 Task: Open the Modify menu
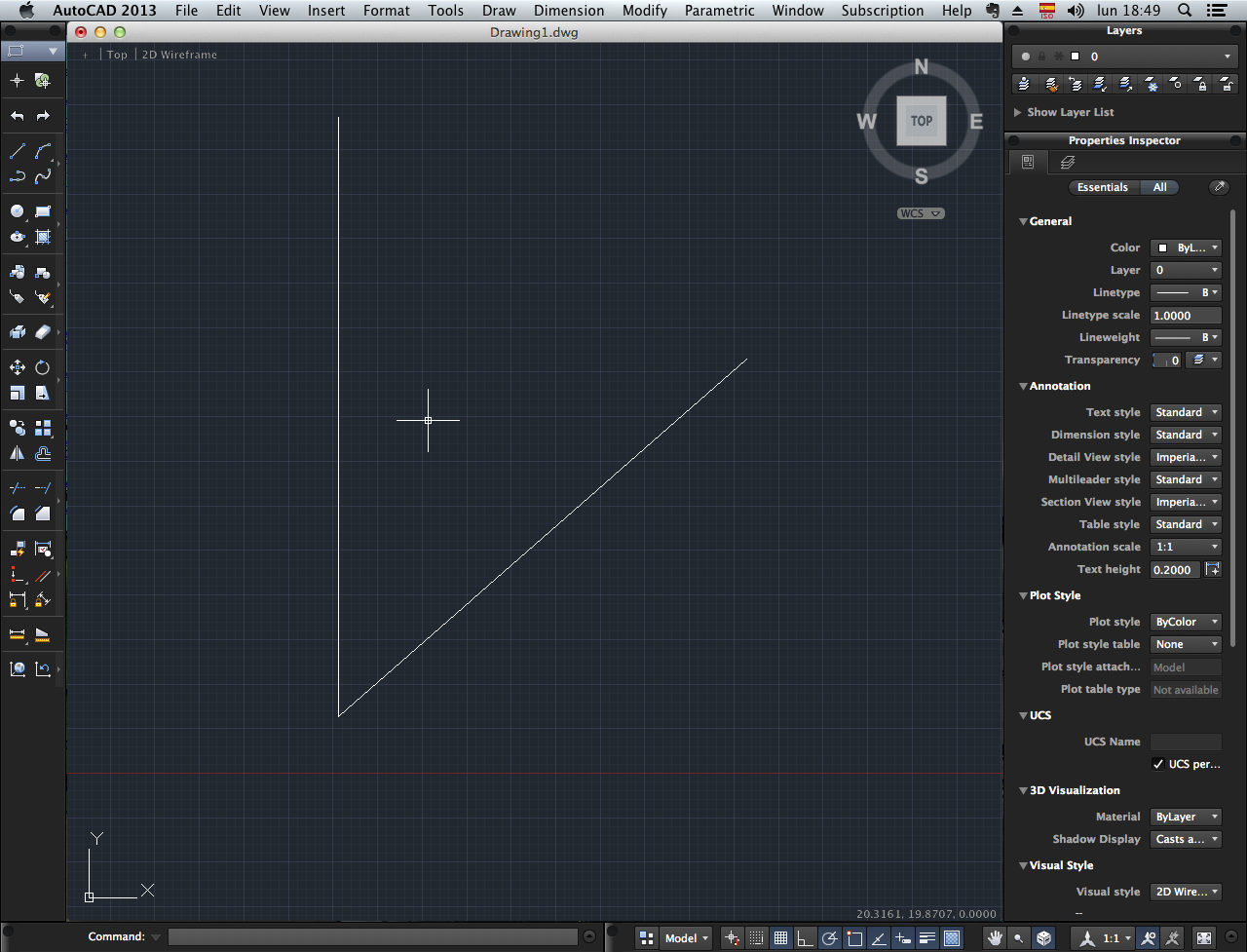tap(645, 11)
